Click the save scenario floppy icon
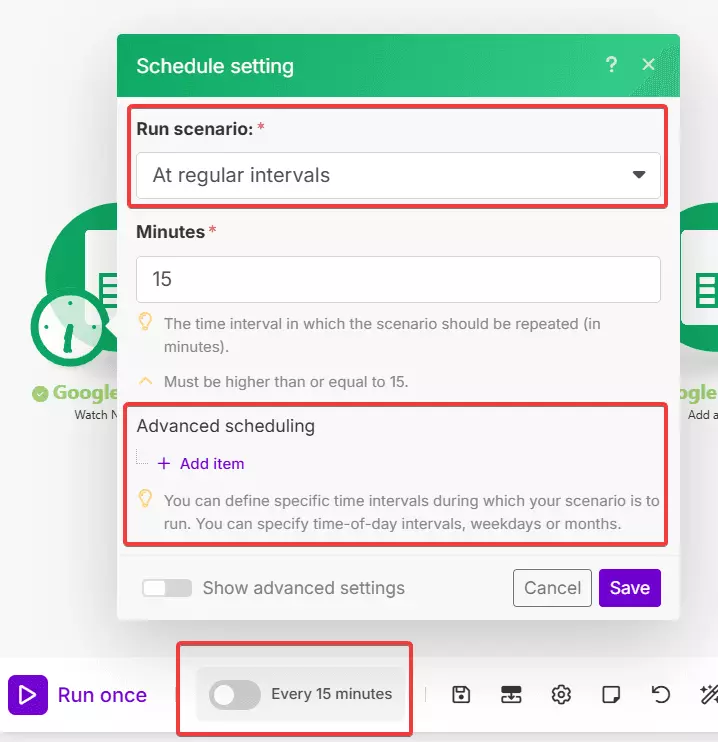 click(x=461, y=695)
